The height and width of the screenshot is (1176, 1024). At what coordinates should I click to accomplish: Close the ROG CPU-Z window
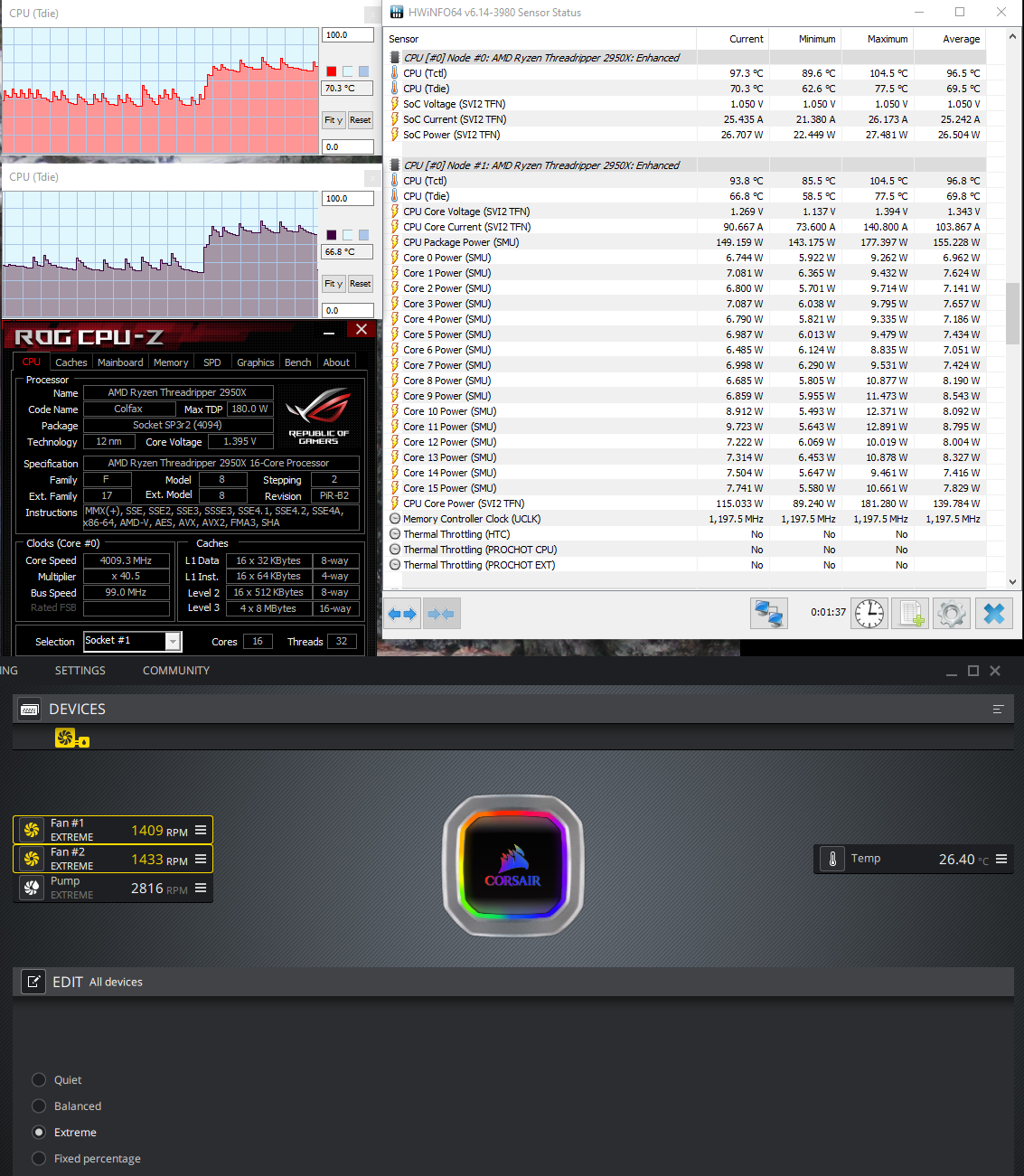362,330
